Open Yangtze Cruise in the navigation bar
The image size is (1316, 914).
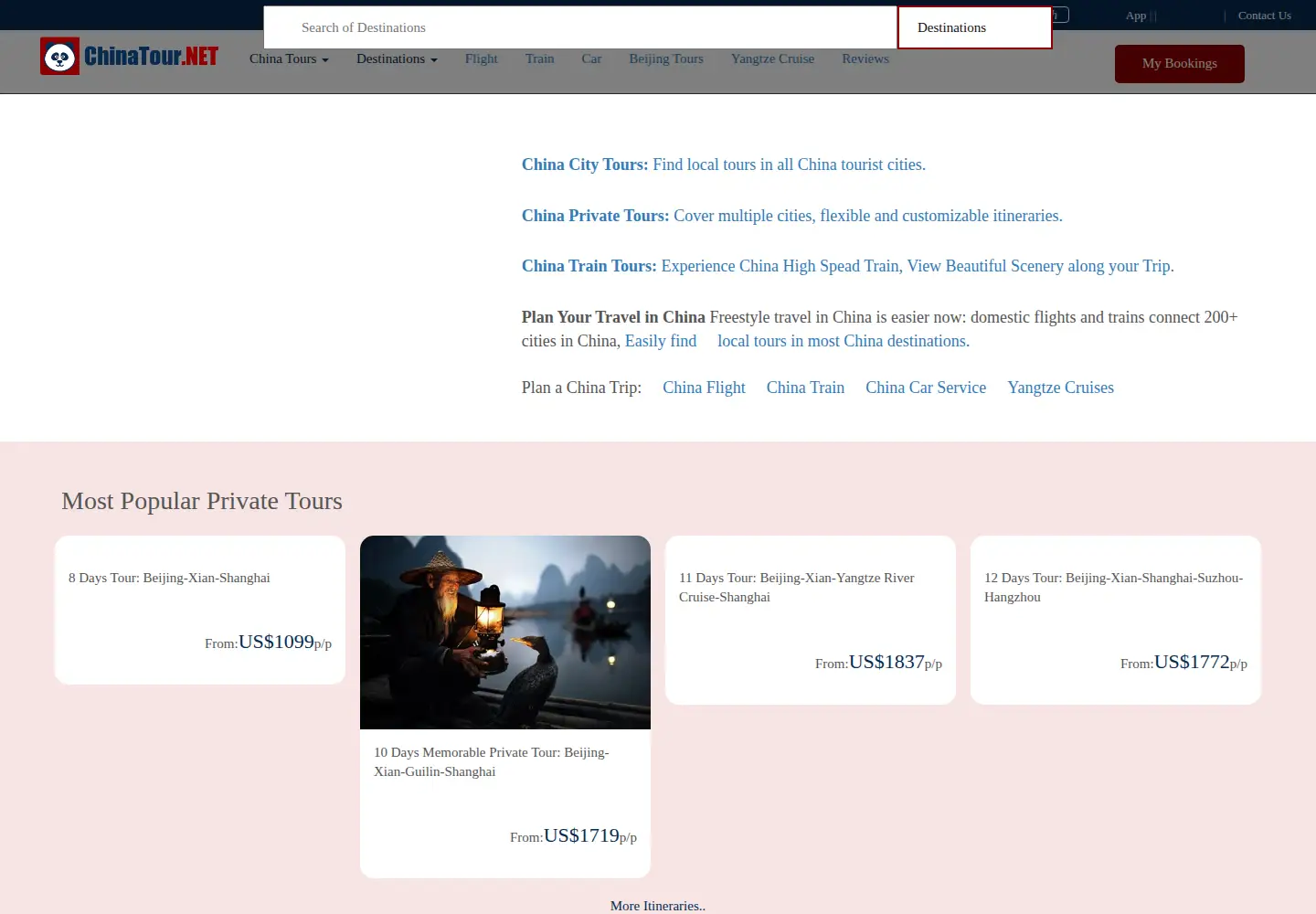[772, 58]
